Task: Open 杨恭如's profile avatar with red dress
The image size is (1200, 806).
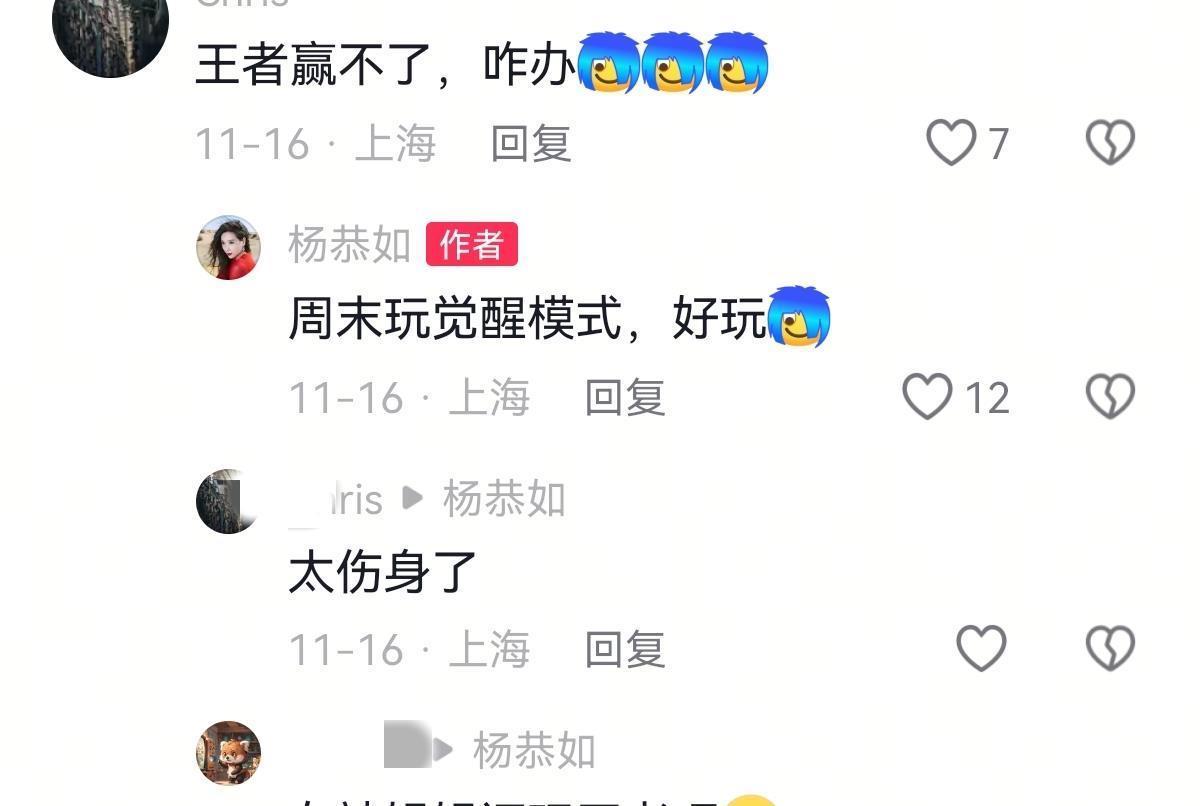Action: (x=228, y=247)
